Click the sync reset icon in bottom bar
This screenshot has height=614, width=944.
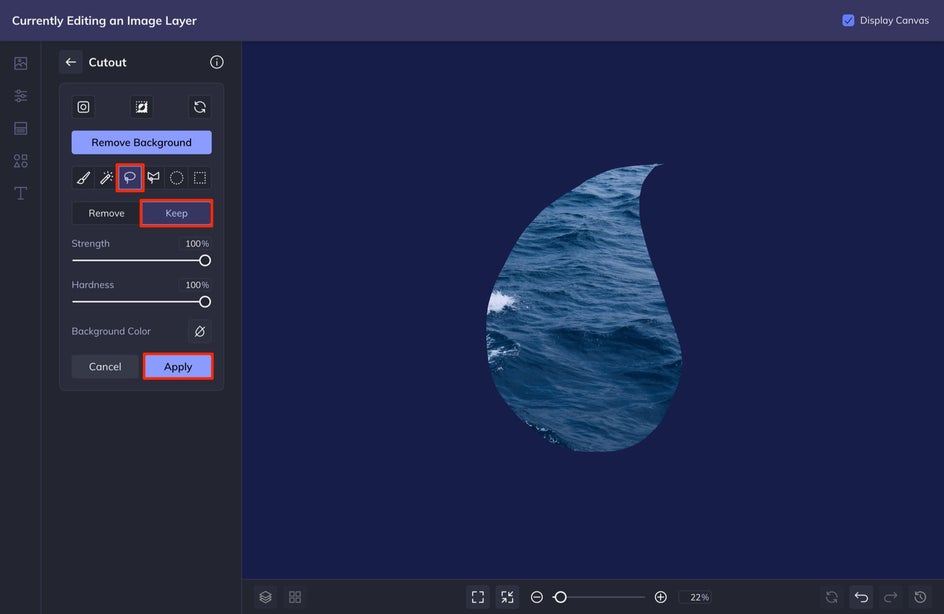click(831, 597)
